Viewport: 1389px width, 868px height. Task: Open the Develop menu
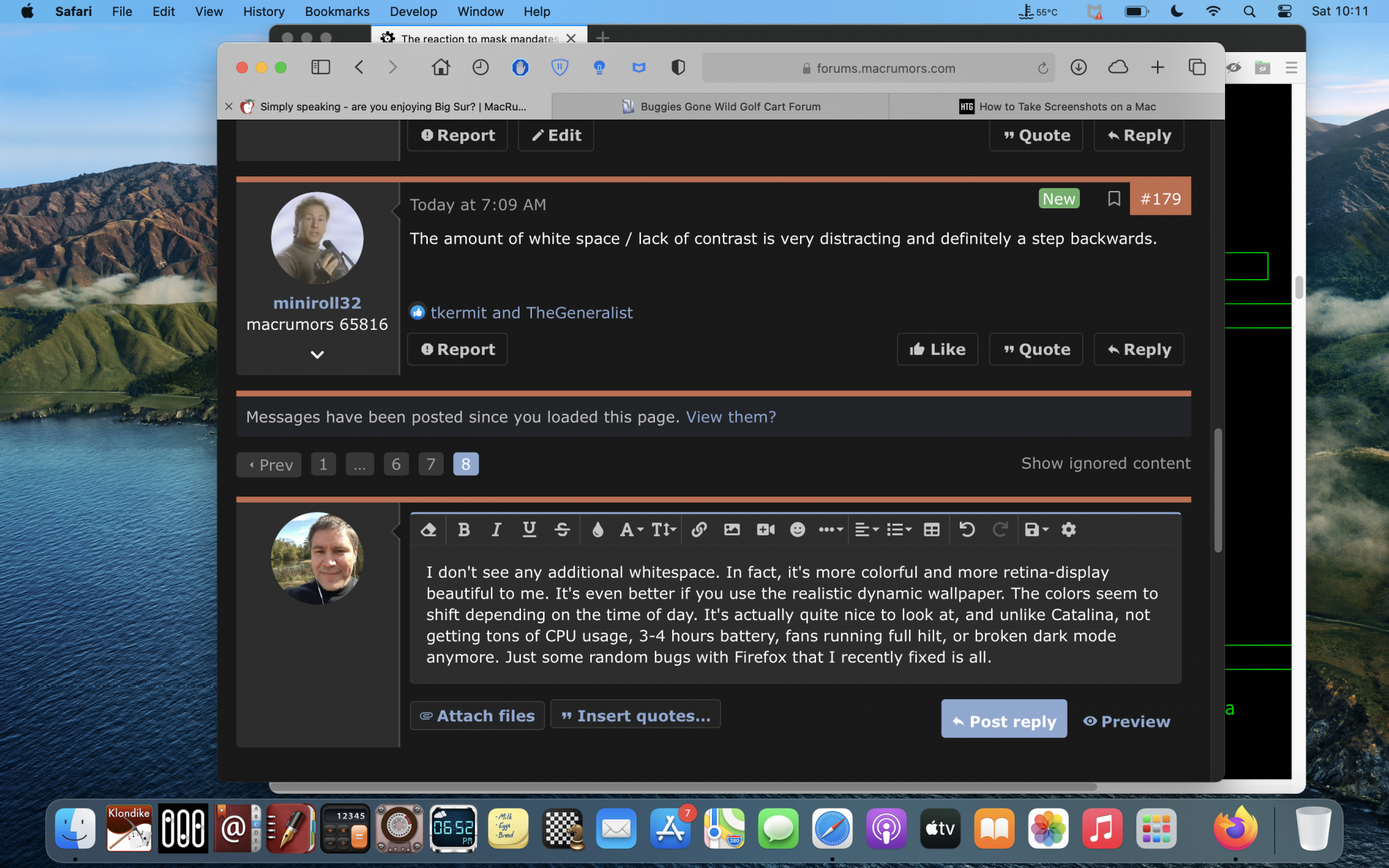tap(413, 11)
